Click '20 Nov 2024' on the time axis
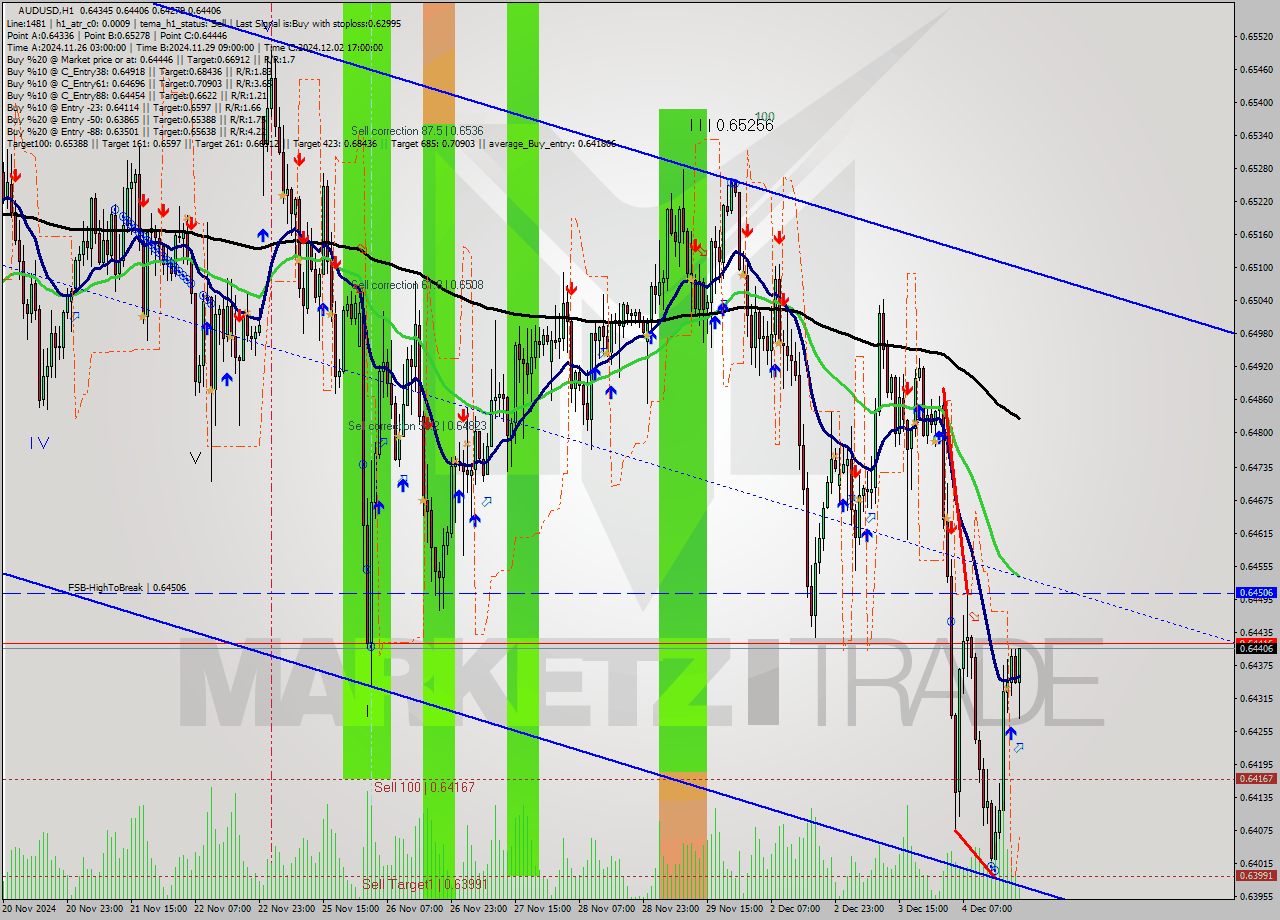Viewport: 1280px width, 920px height. coord(30,909)
